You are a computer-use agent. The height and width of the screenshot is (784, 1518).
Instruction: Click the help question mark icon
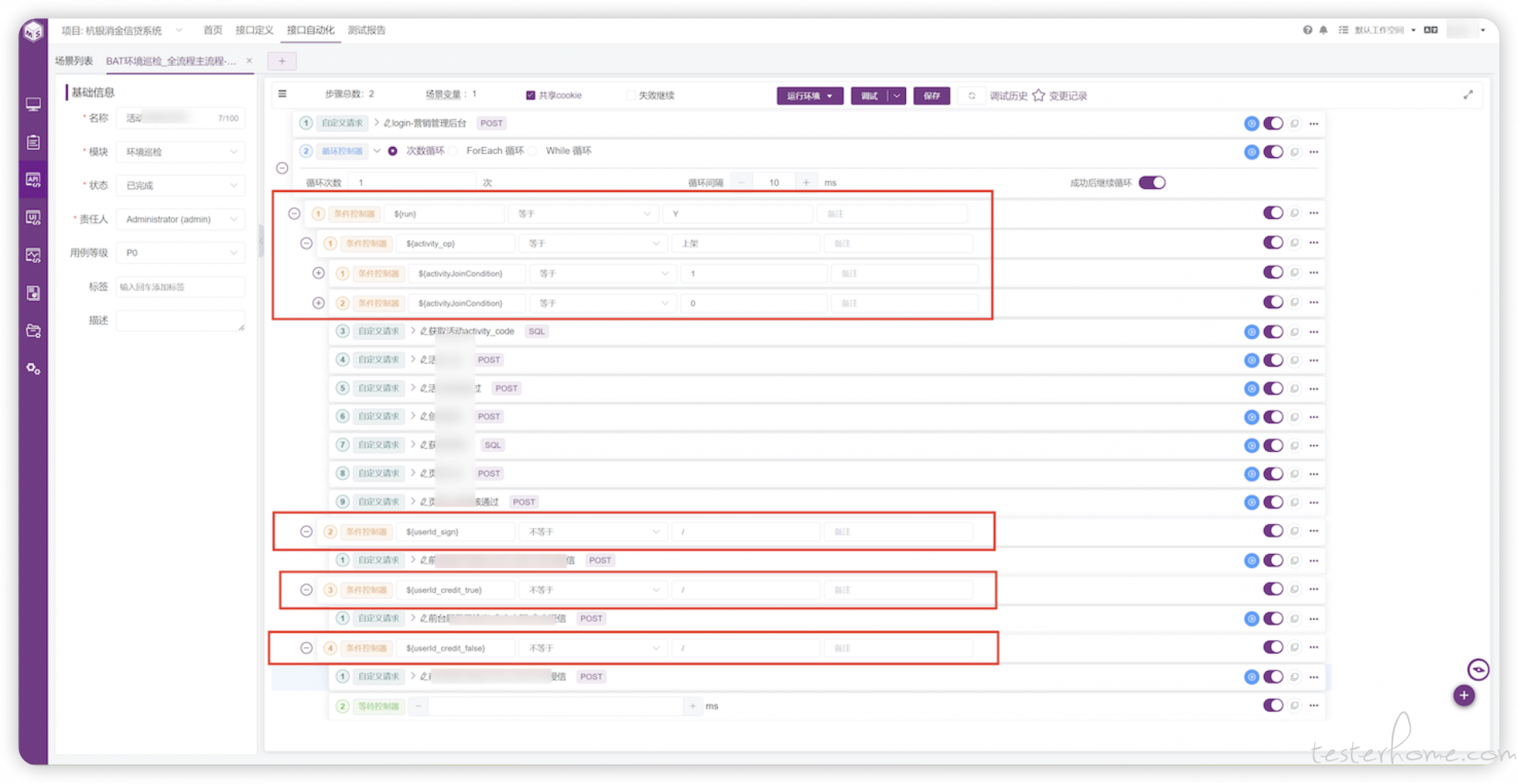1308,30
